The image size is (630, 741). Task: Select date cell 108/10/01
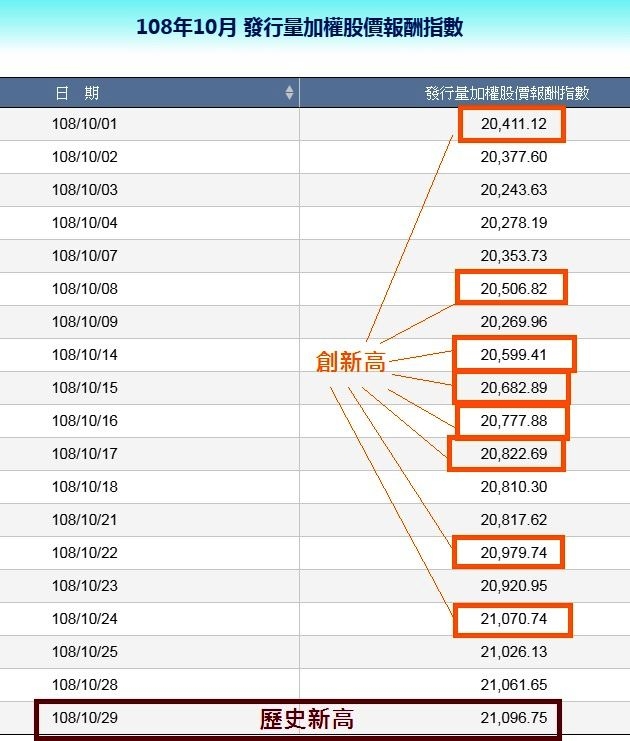(85, 124)
